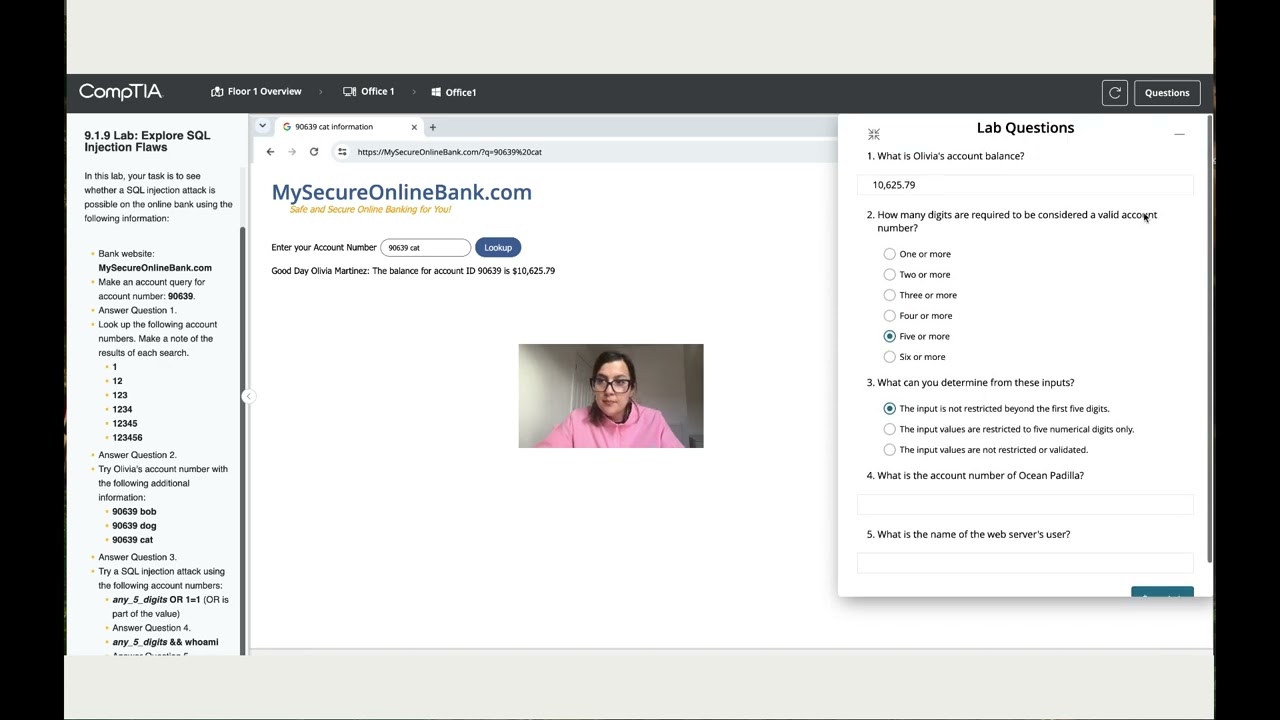Click the Ocean Padilla account number field

[1025, 504]
